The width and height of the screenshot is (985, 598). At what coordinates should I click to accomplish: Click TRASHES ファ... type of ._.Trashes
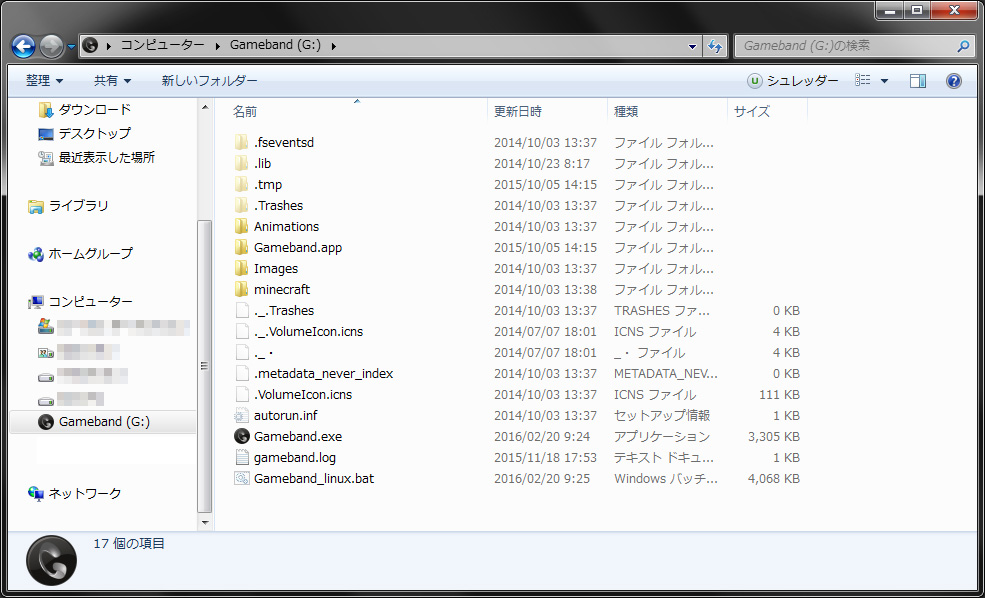tap(661, 311)
